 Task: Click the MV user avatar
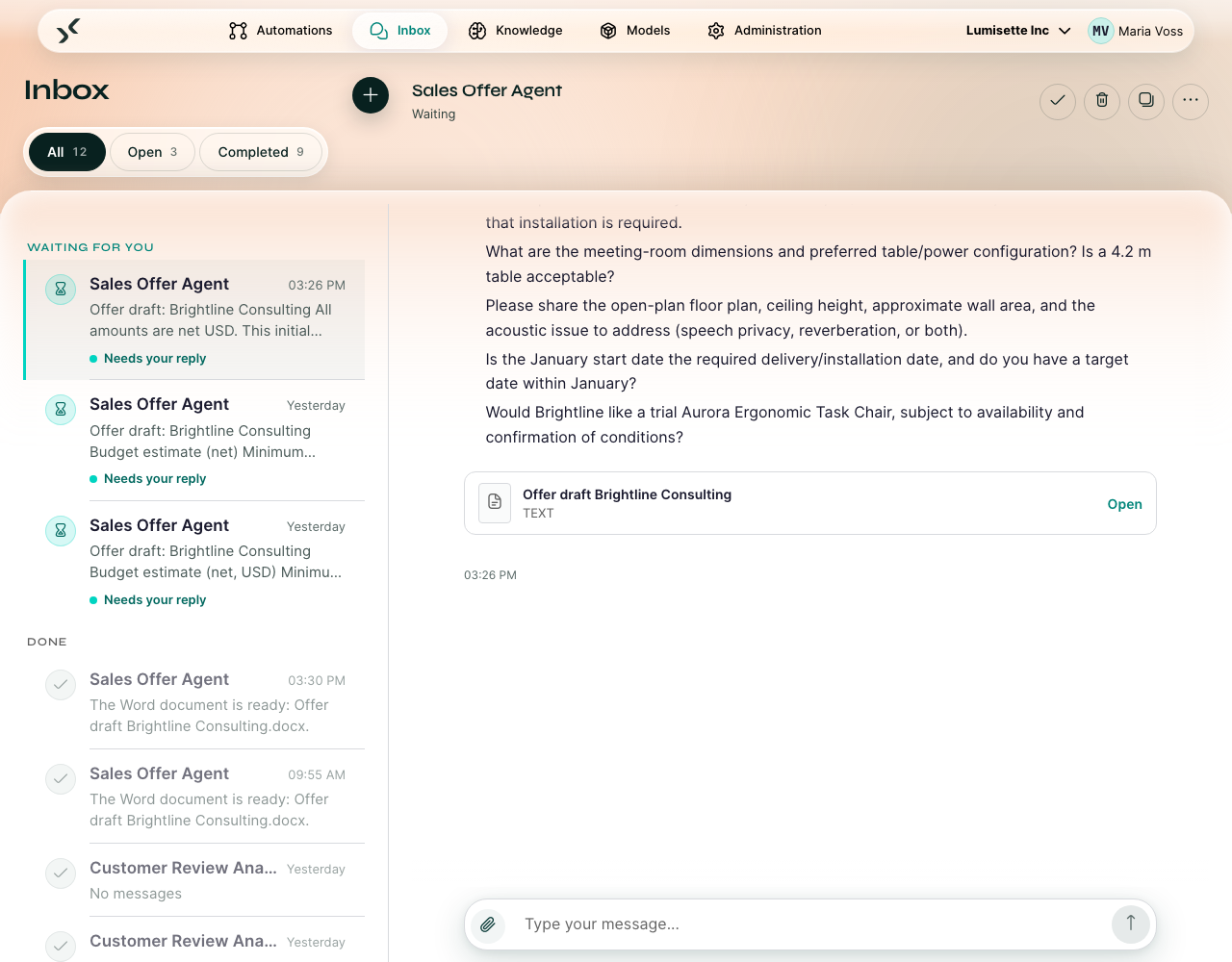1101,31
